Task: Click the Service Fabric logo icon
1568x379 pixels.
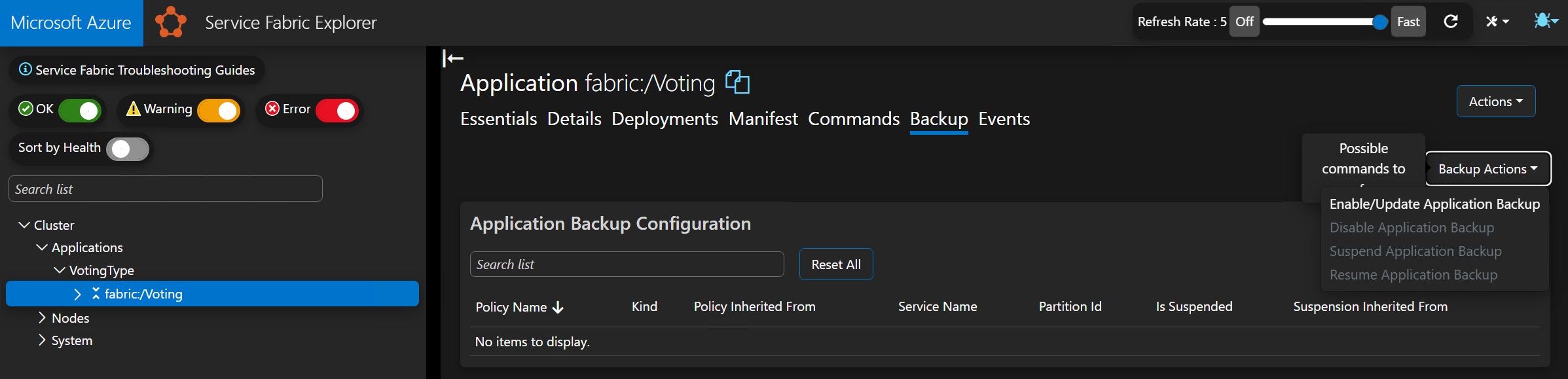Action: coord(170,22)
